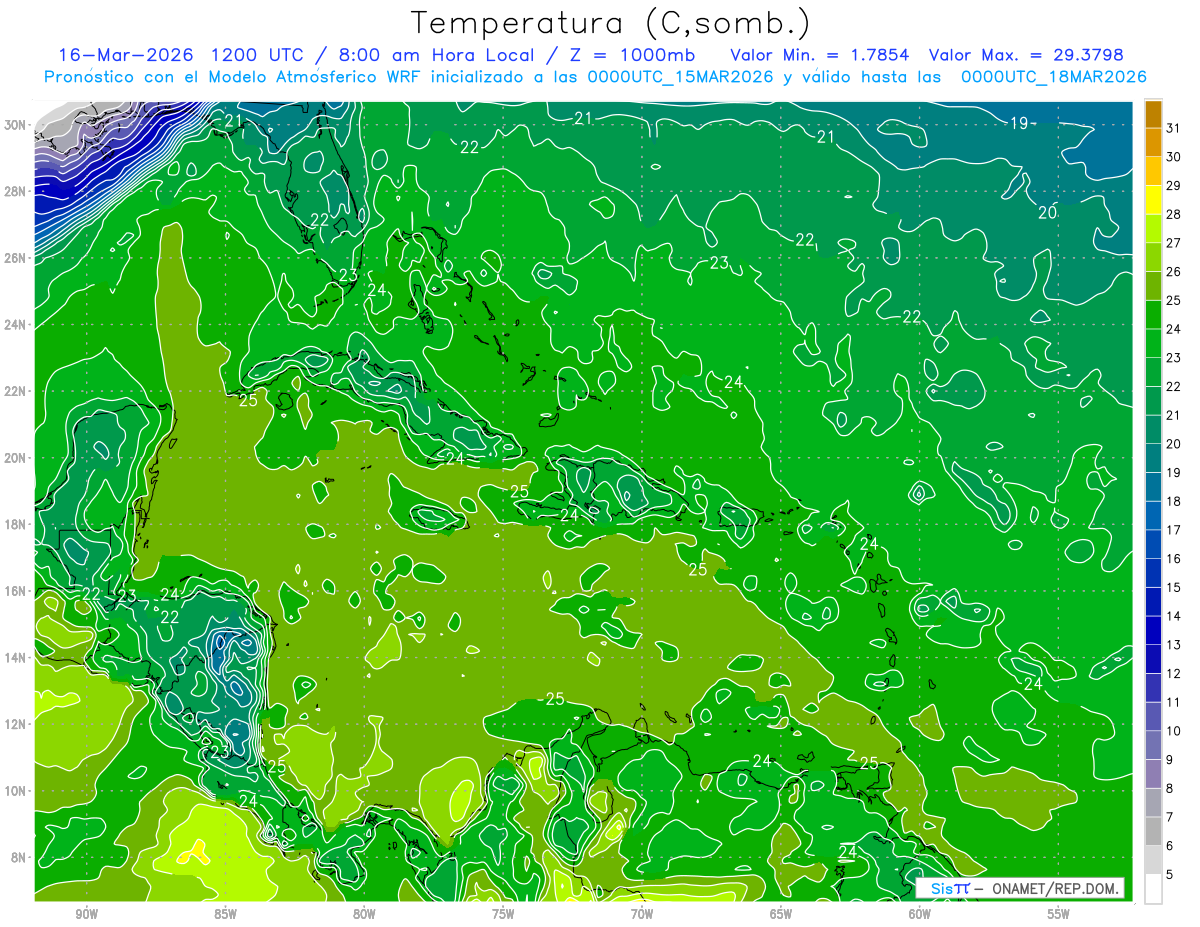Viewport: 1200px width, 927px height.
Task: Click the colorbar value label "31"
Action: (1174, 127)
